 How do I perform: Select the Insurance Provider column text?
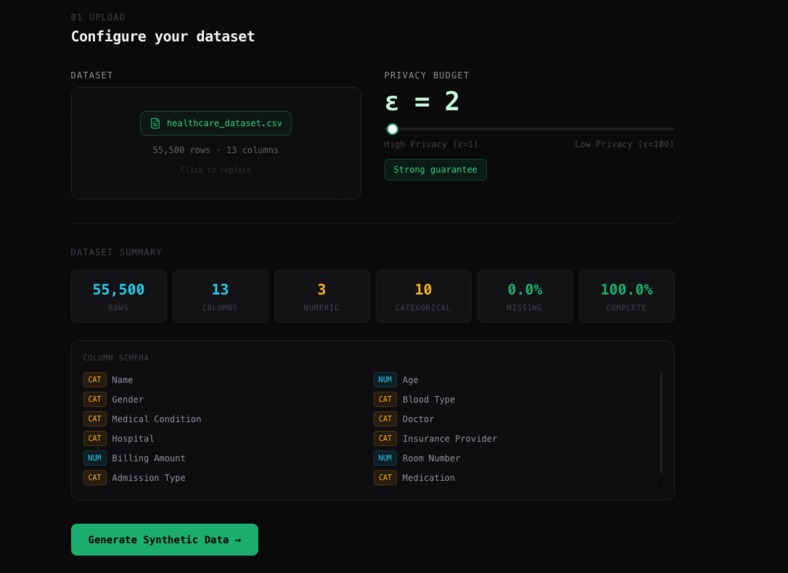click(449, 439)
